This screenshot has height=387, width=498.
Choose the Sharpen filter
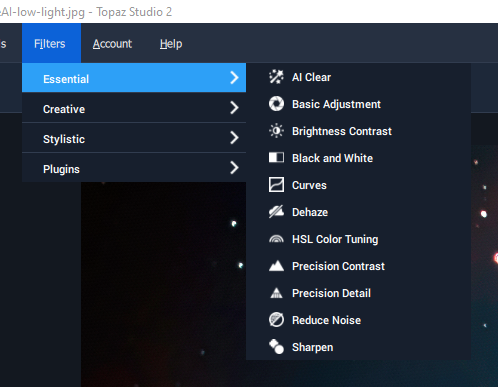[x=358, y=347]
